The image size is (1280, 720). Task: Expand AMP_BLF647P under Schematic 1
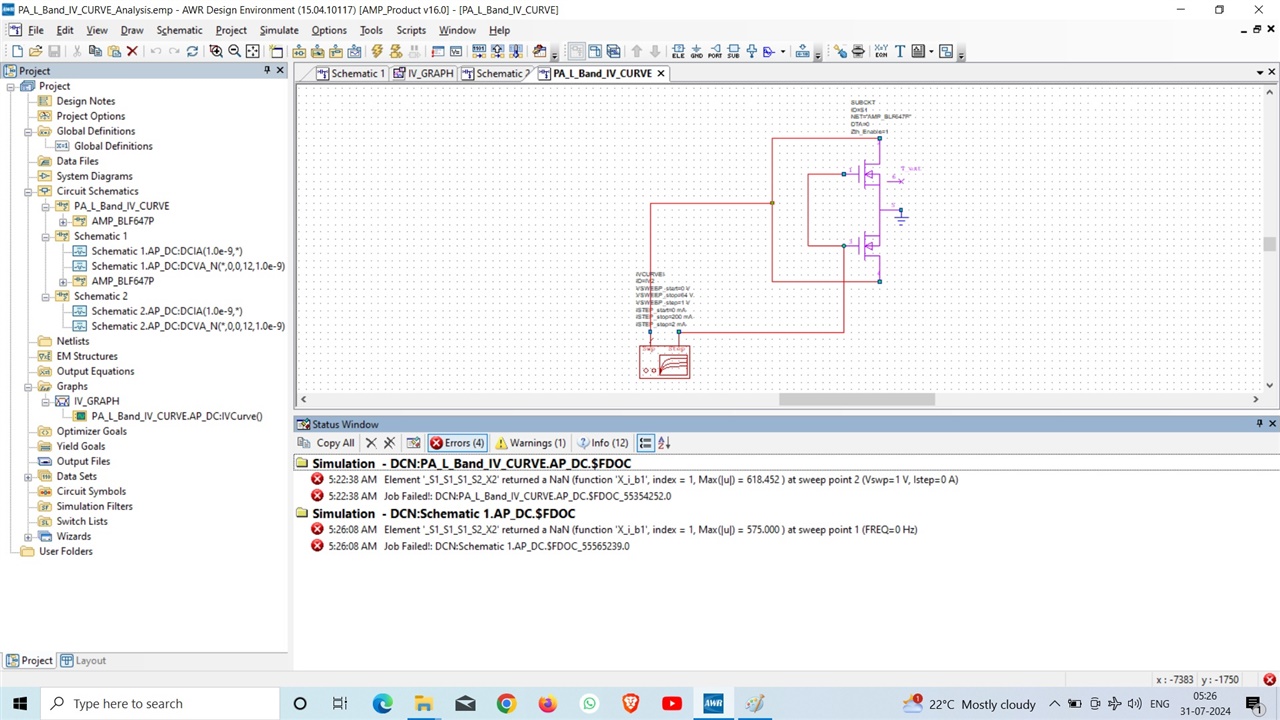63,281
